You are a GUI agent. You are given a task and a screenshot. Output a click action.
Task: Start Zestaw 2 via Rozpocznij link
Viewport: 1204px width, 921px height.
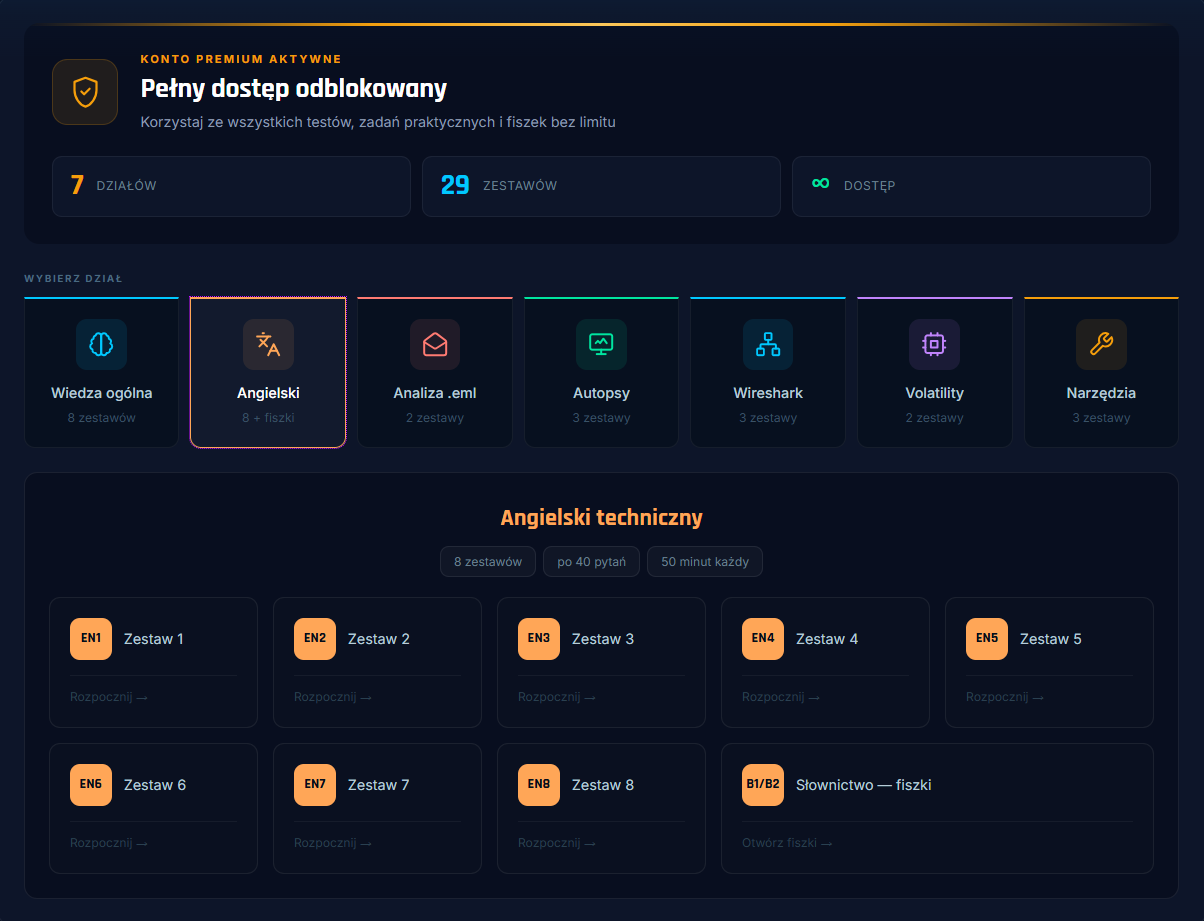click(333, 697)
